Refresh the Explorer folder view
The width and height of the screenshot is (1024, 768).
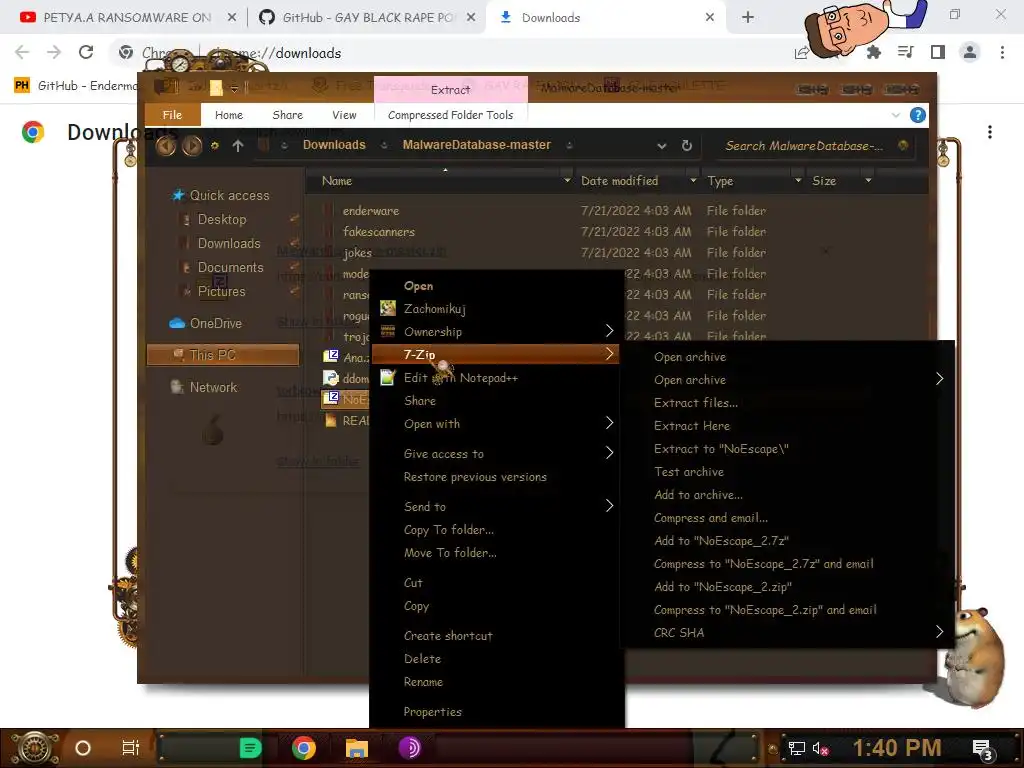[686, 146]
